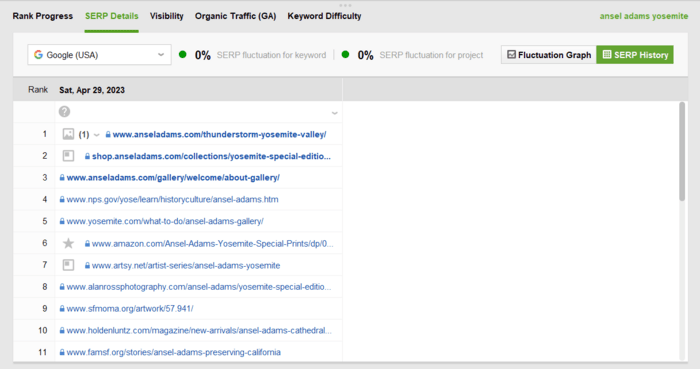
Task: Open the yosemite.com ansel-adams-gallery link
Action: point(165,221)
